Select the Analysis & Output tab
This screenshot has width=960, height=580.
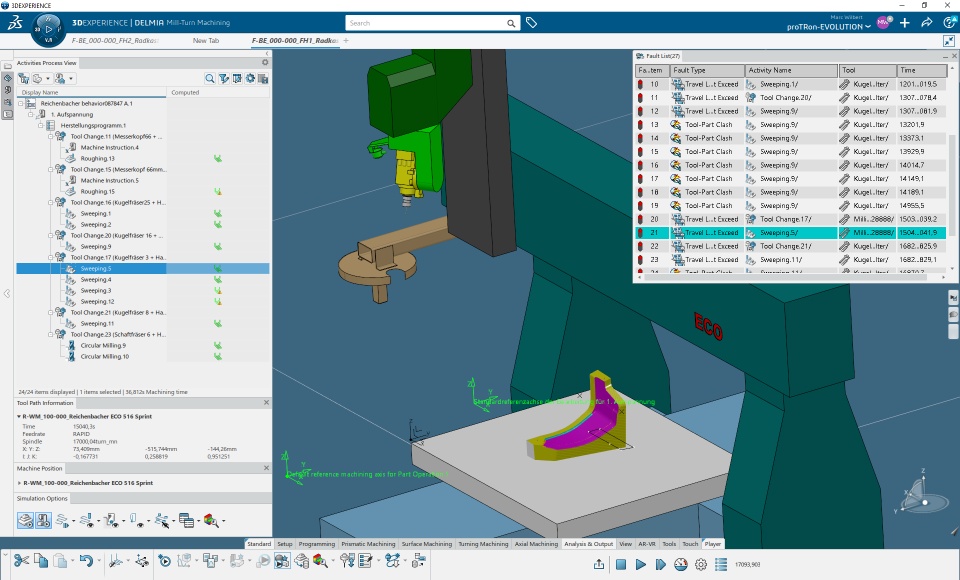588,544
